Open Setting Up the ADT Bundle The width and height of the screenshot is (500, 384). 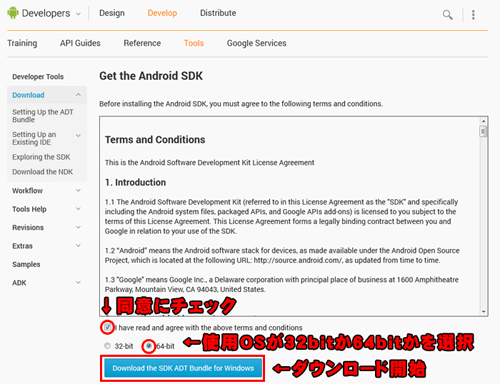pyautogui.click(x=43, y=116)
